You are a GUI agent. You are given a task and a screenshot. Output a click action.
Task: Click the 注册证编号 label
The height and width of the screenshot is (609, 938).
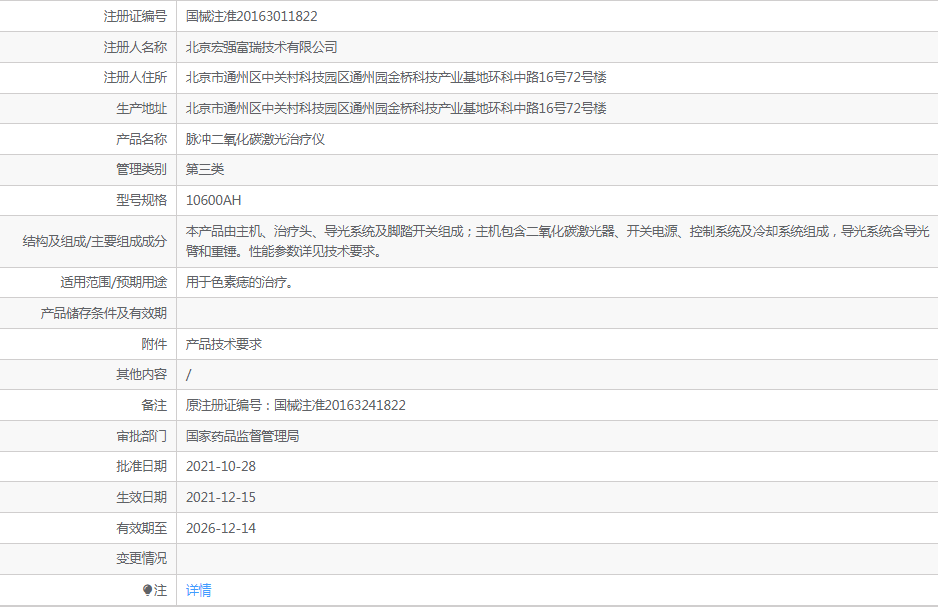[135, 16]
